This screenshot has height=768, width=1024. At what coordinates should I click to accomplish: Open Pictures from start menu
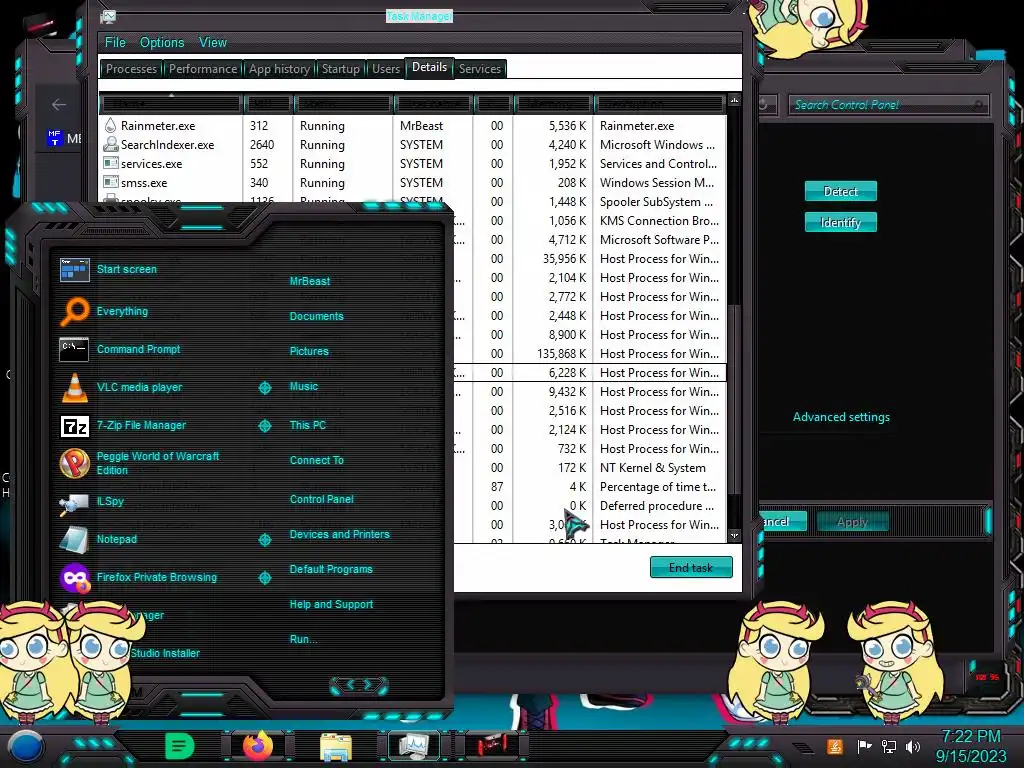(x=309, y=351)
